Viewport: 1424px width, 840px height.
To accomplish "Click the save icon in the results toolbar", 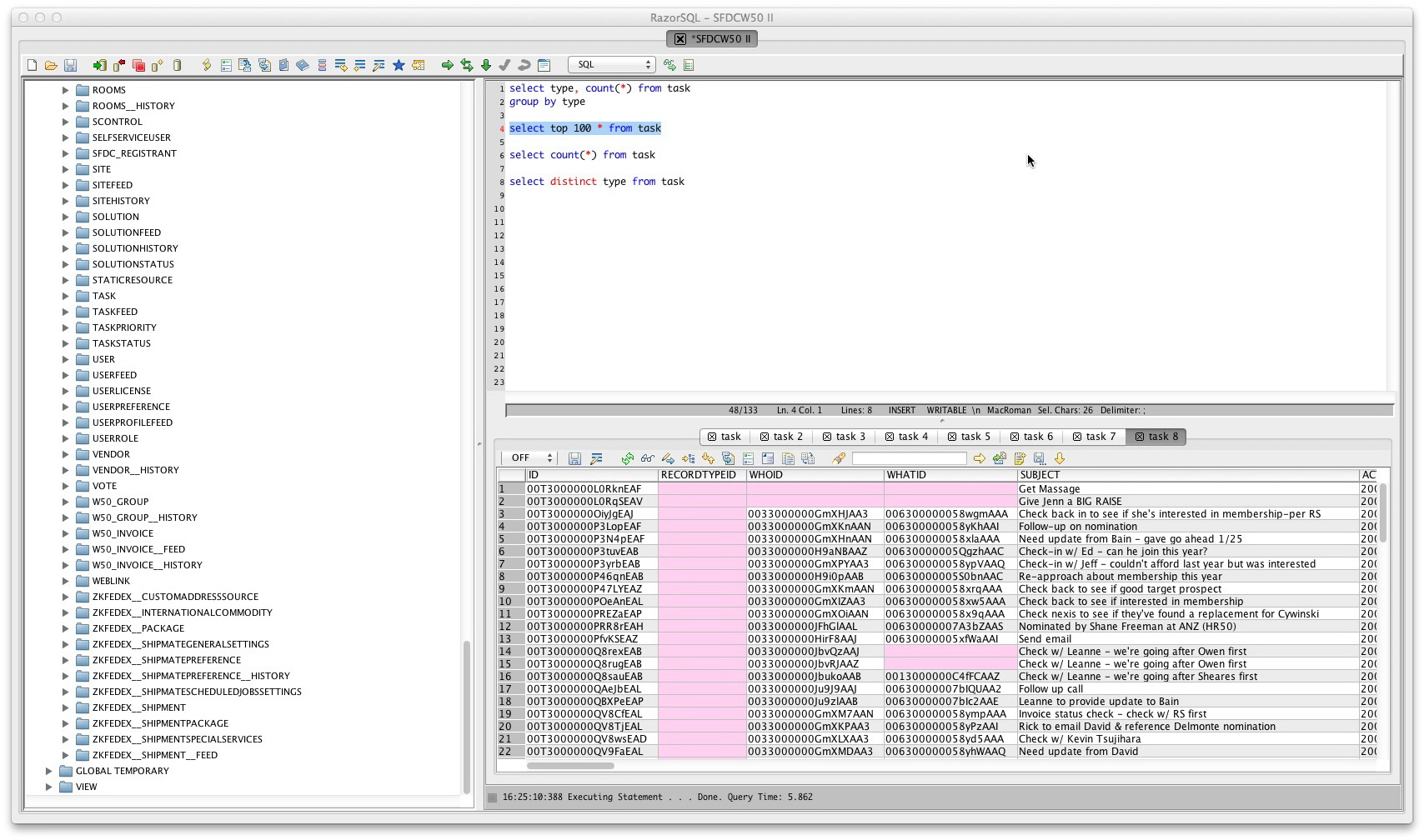I will pyautogui.click(x=574, y=458).
